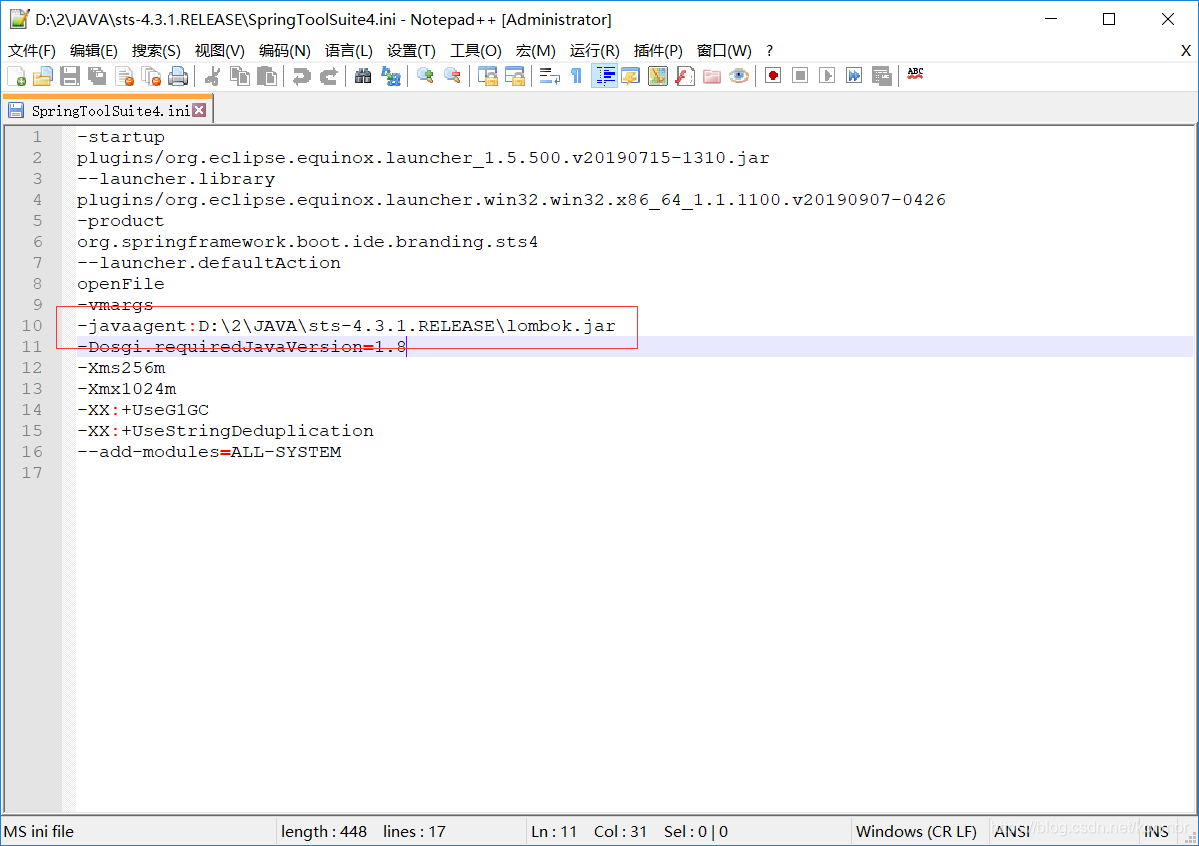Screen dimensions: 1199x846
Task: Click the Cut scissors icon
Action: [213, 76]
